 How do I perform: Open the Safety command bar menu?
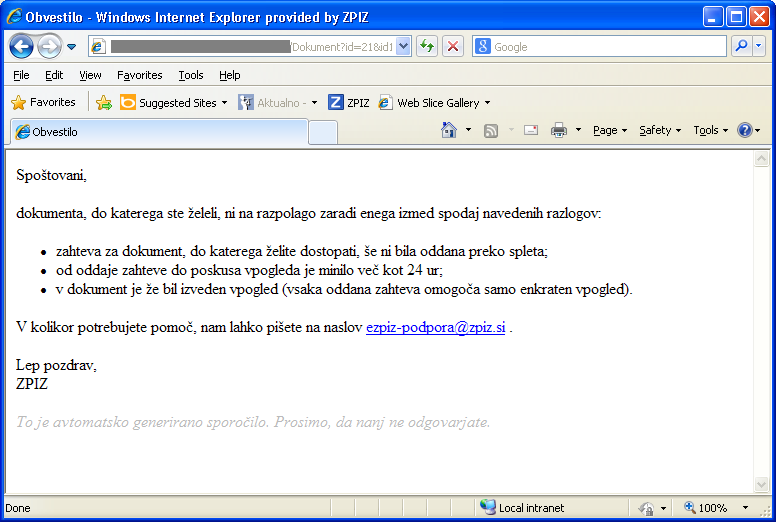(x=660, y=130)
